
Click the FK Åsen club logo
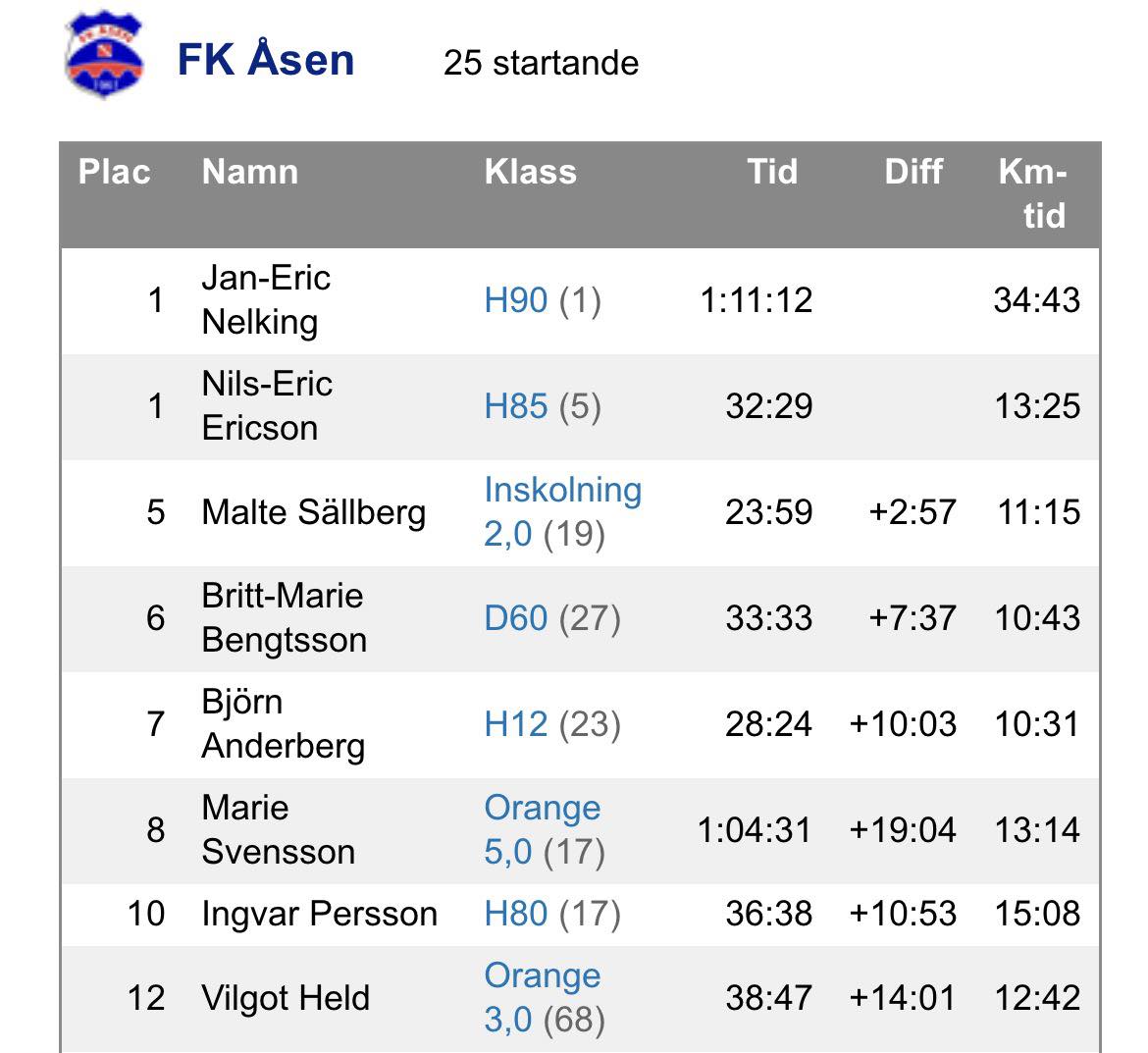(x=104, y=57)
